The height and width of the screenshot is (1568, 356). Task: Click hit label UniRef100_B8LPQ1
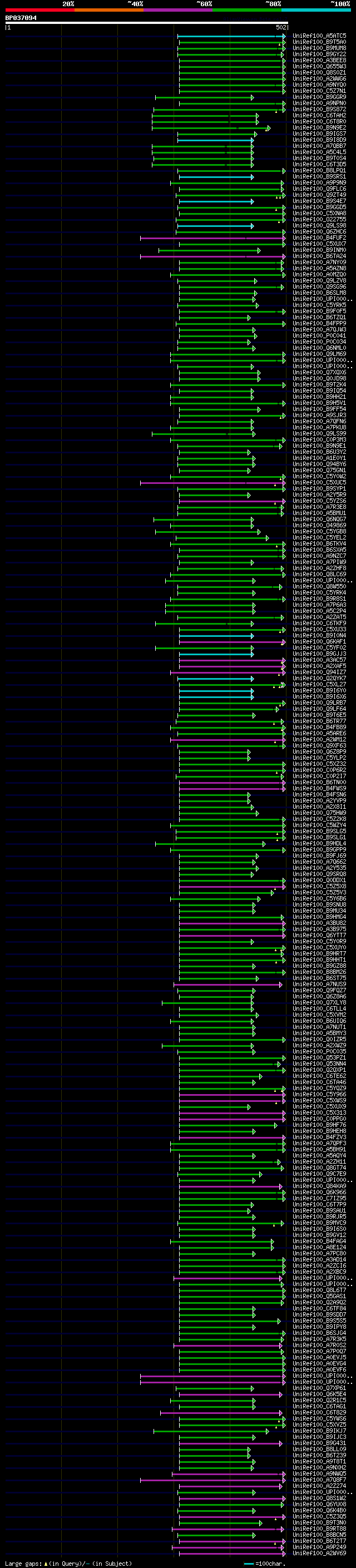point(319,170)
